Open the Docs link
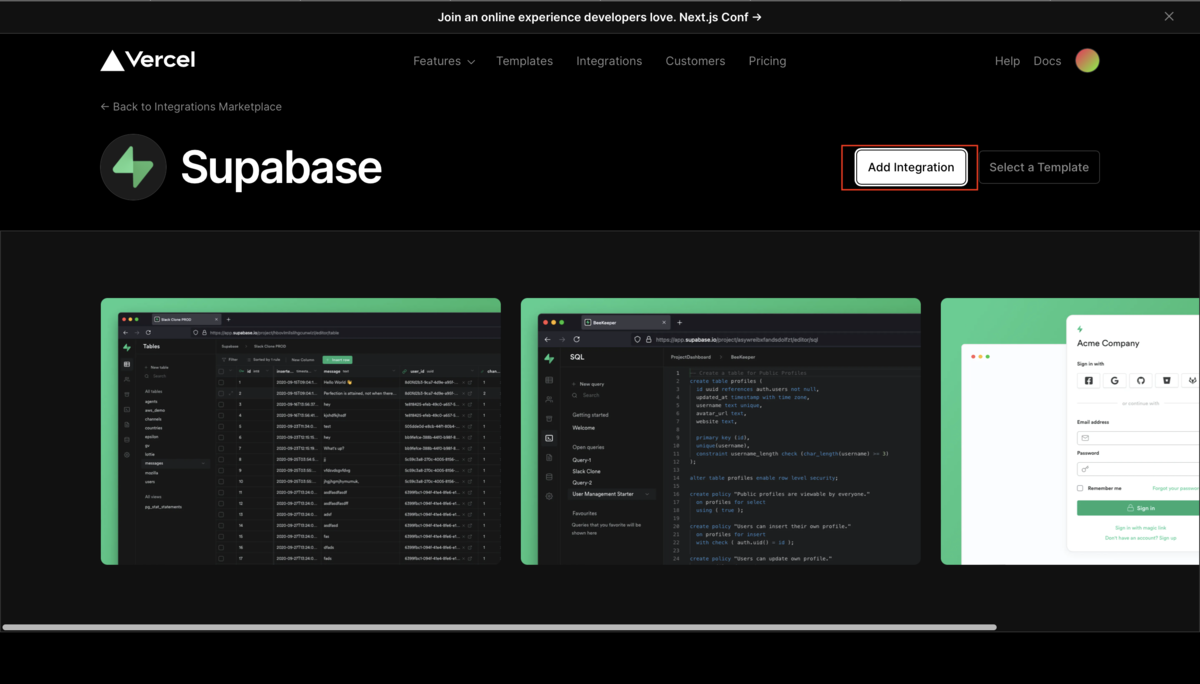1200x684 pixels. pyautogui.click(x=1047, y=61)
